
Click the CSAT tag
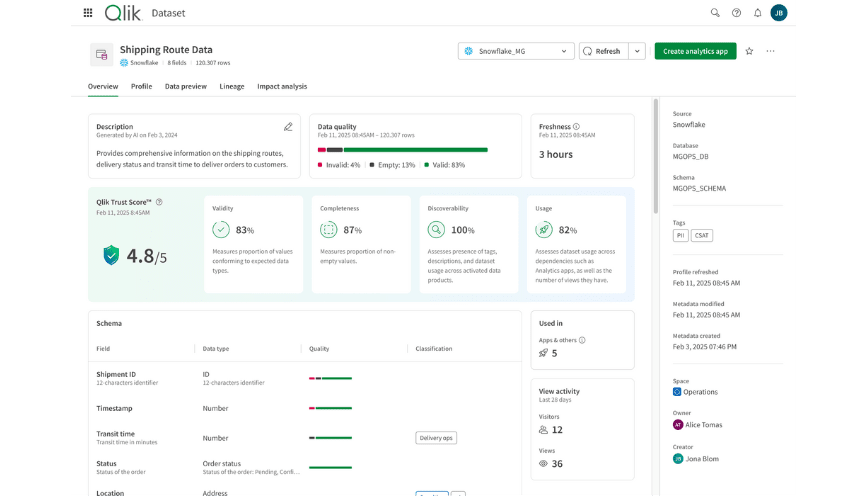[x=701, y=235]
